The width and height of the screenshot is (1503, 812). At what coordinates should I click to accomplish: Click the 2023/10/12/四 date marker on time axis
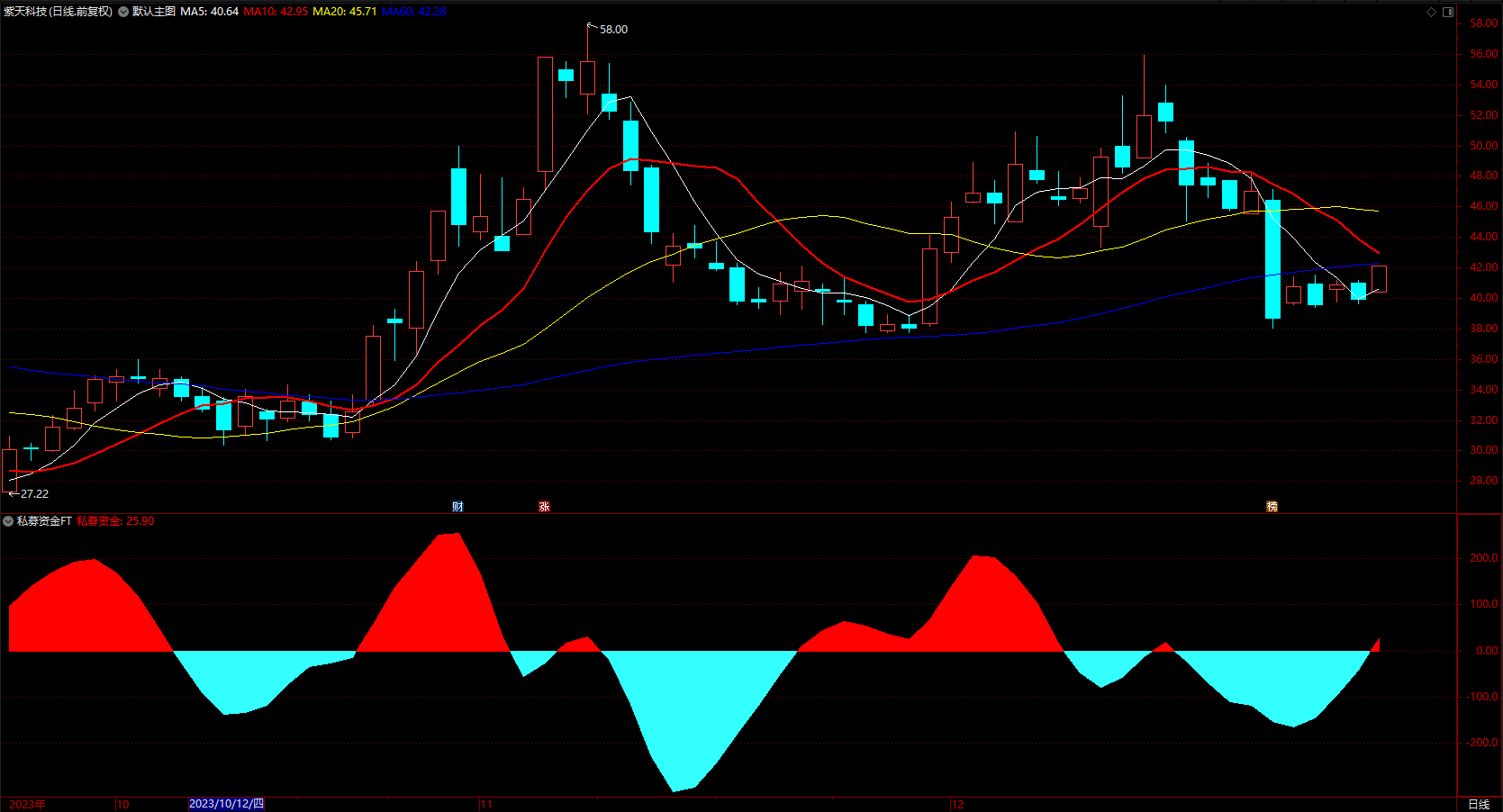[226, 804]
